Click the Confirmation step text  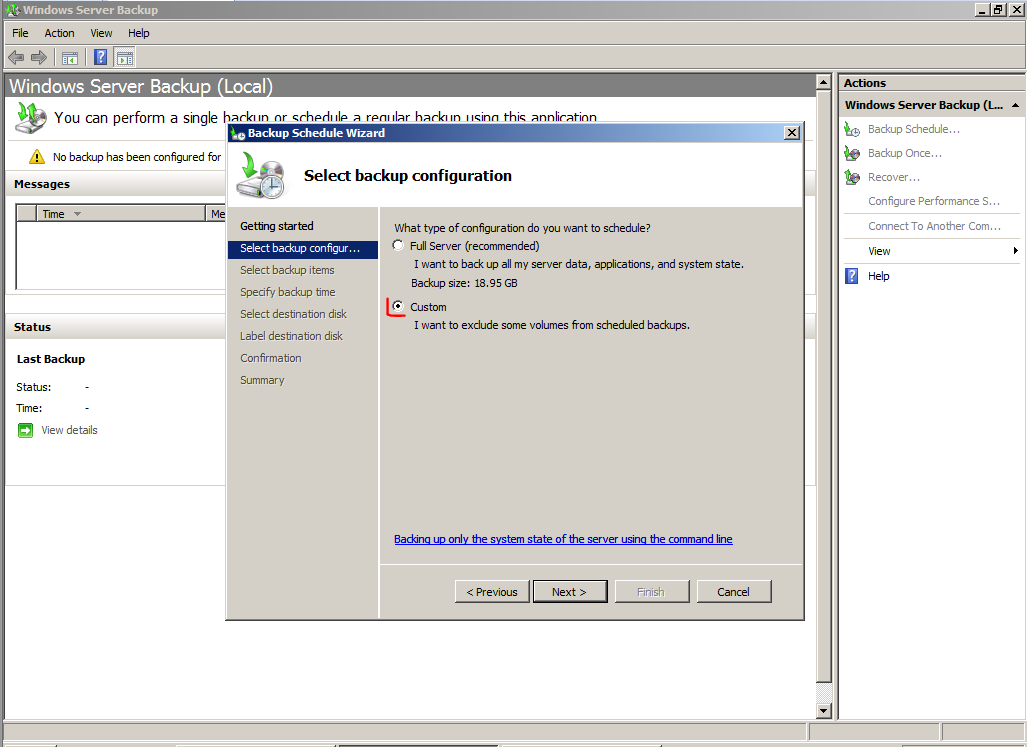[271, 358]
